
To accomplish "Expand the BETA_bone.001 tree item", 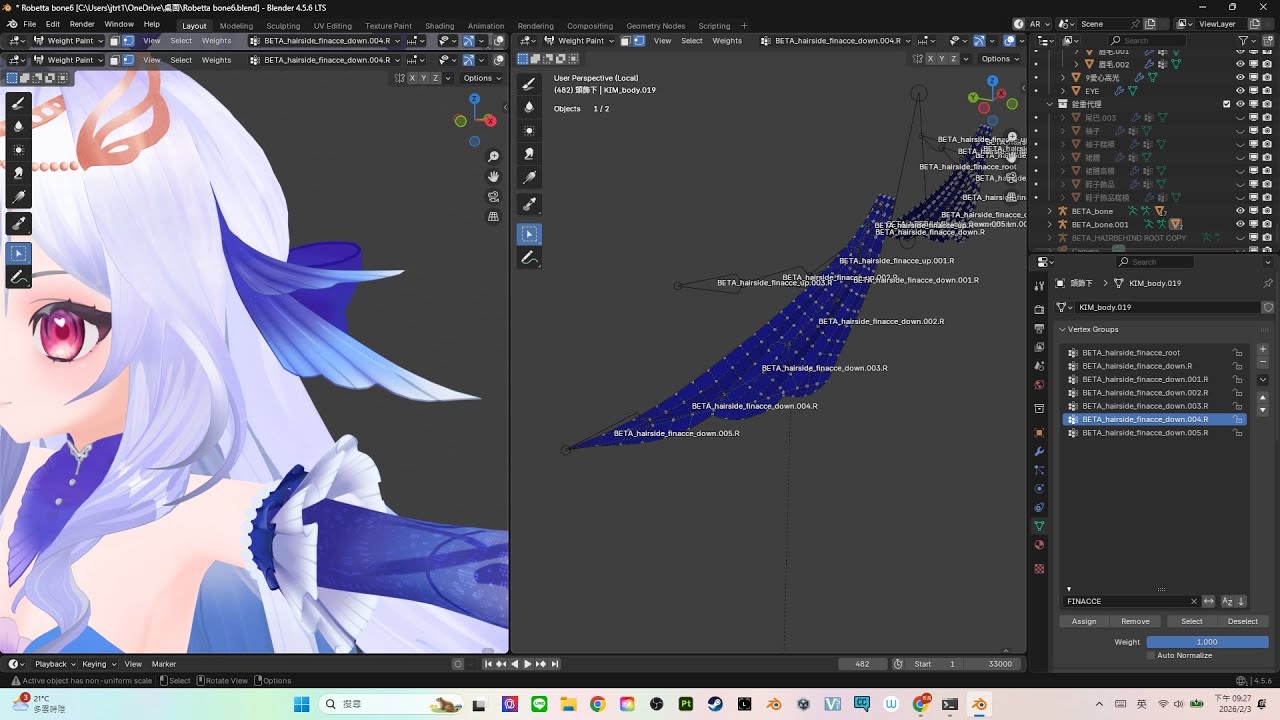I will (1050, 224).
